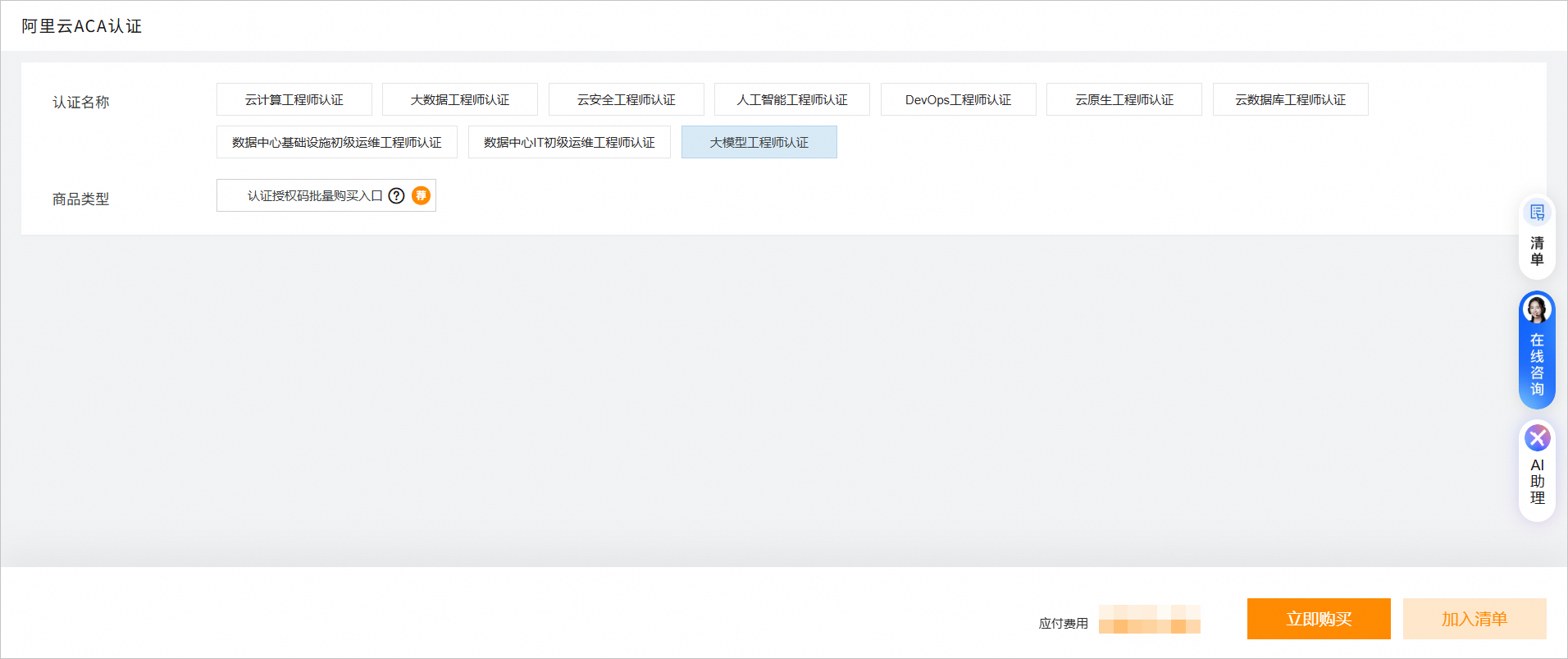1568x659 pixels.
Task: Open 在线咨询 chat panel text
Action: (1537, 364)
